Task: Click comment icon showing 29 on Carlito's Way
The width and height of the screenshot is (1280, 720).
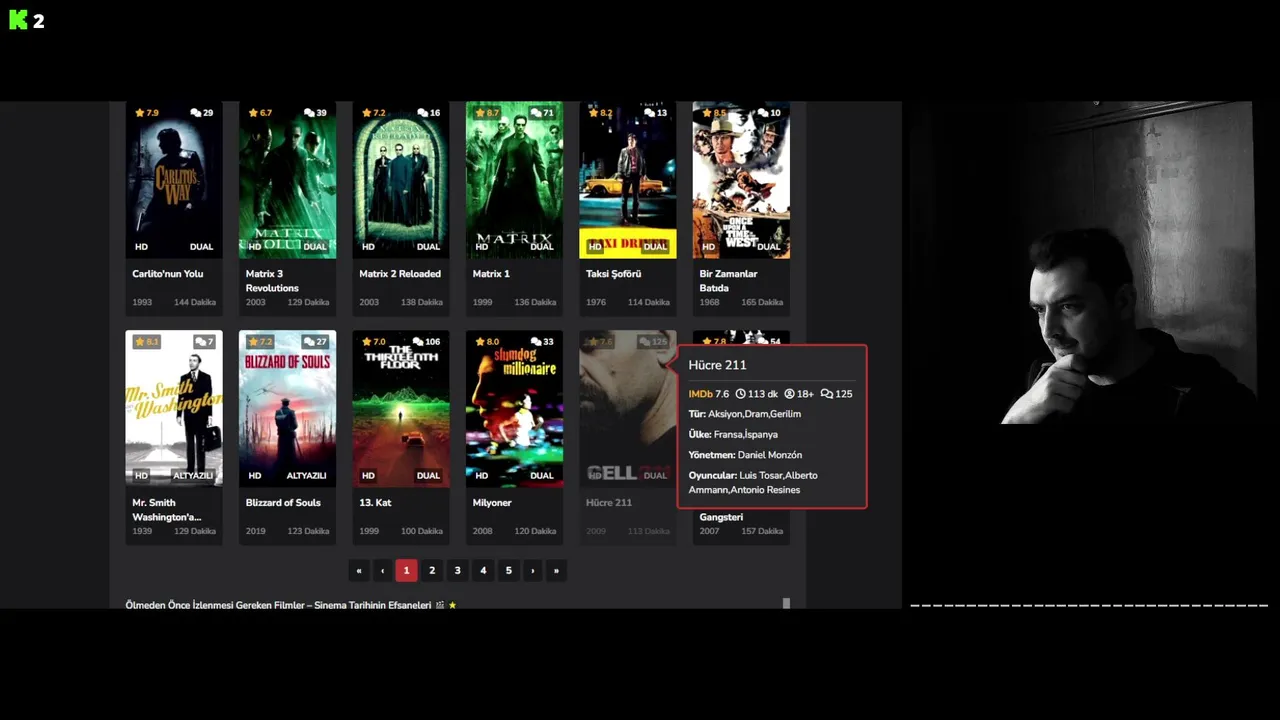Action: 202,113
